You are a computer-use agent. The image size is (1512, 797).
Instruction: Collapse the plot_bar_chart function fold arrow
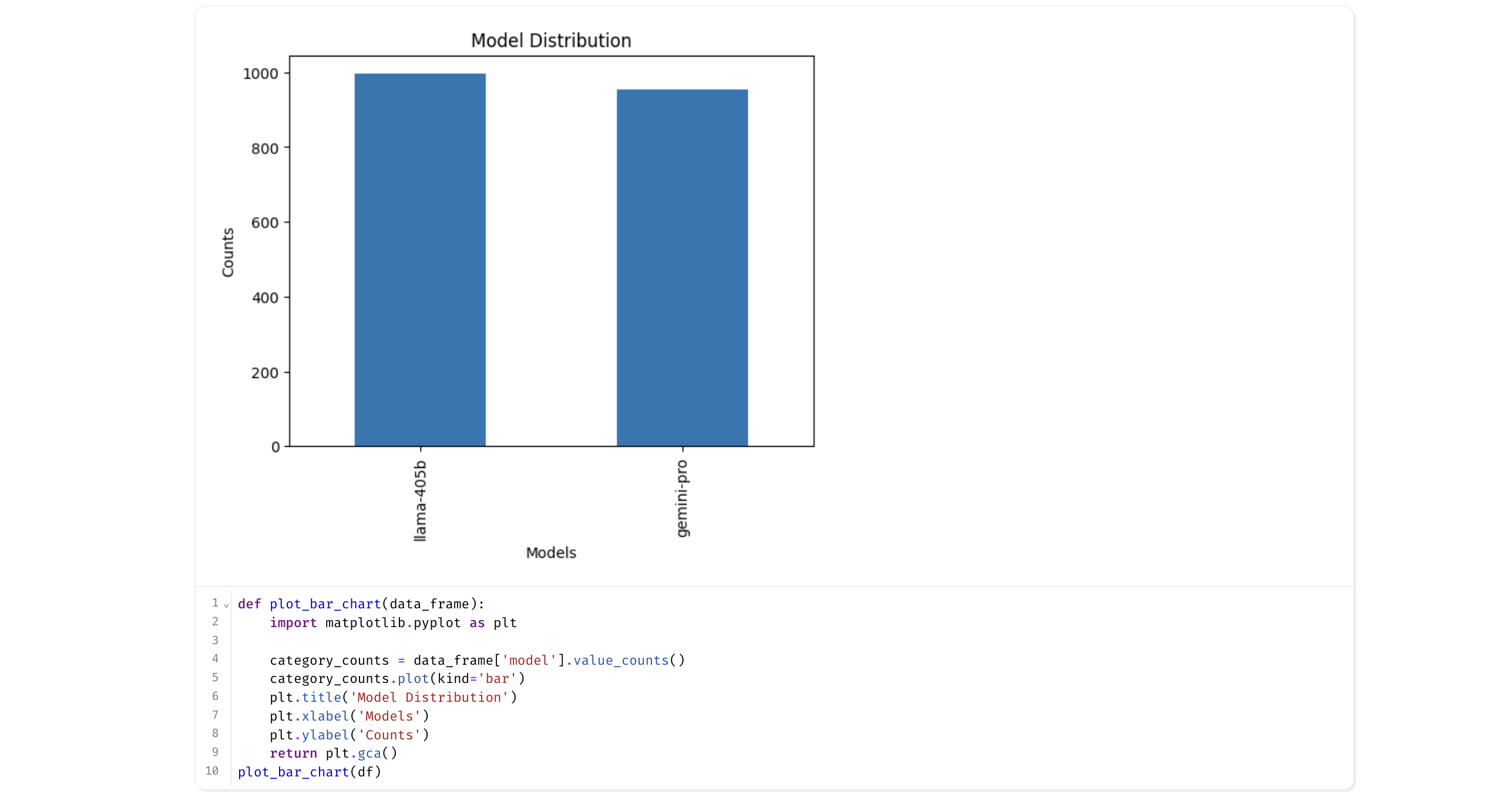[x=226, y=605]
